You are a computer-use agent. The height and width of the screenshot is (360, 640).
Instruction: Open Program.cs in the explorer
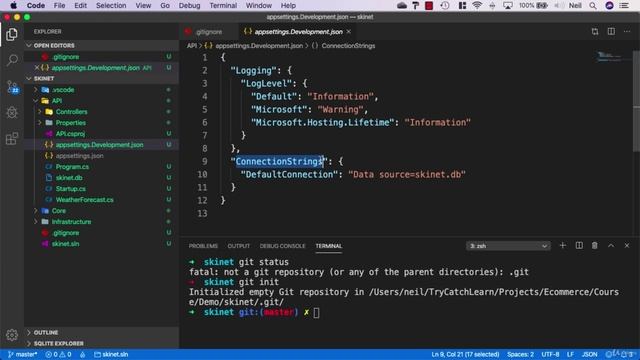click(72, 167)
